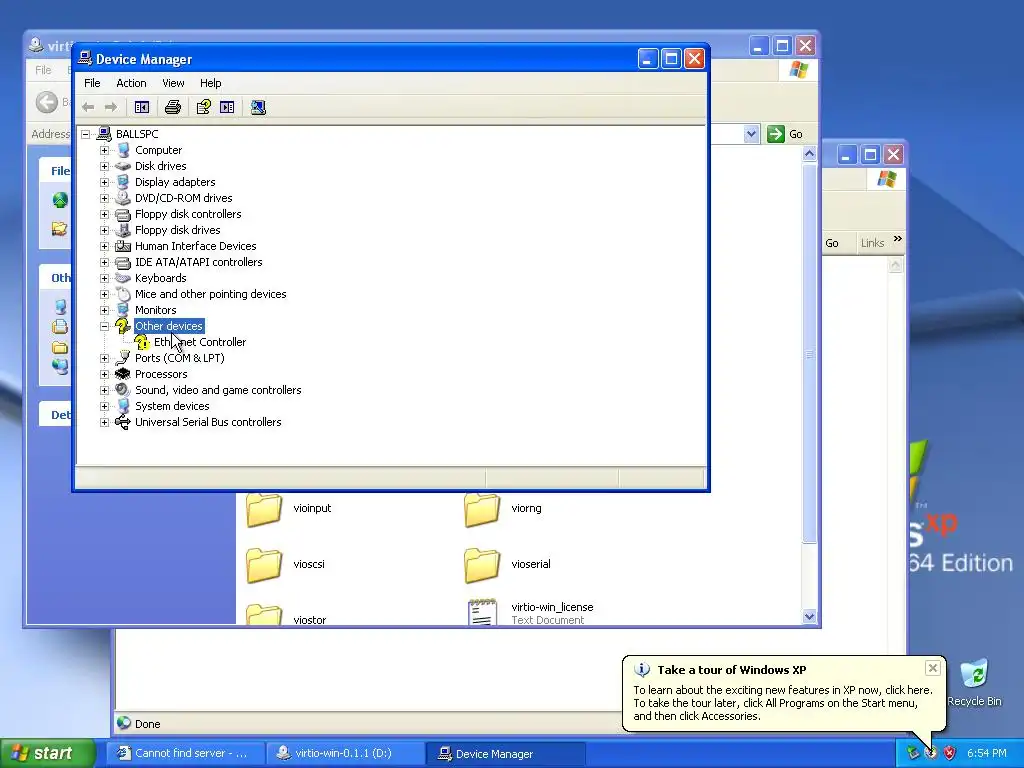1024x768 pixels.
Task: Switch to Cannot find server taskbar button
Action: (185, 753)
